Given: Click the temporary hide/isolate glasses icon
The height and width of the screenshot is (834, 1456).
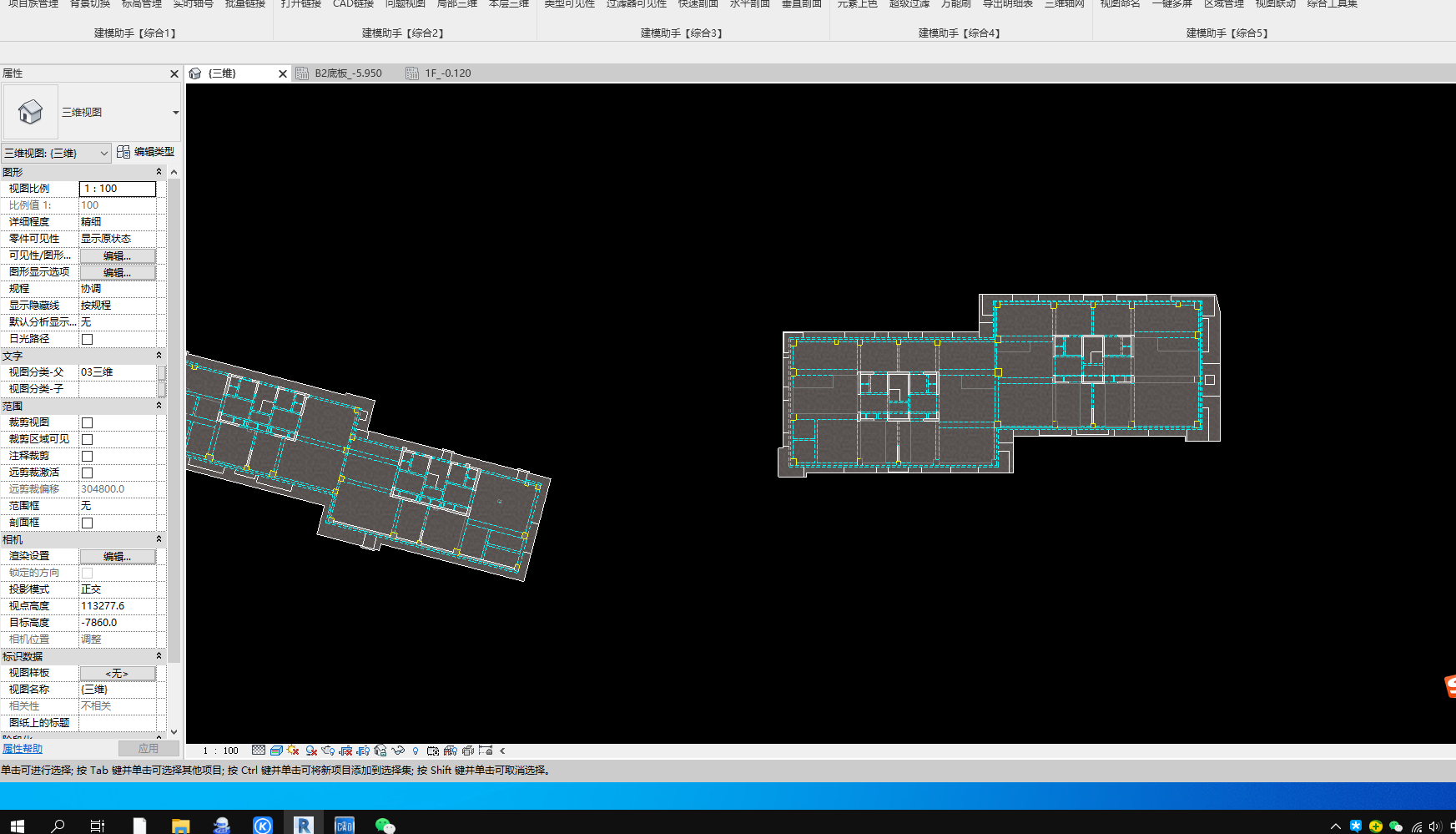Looking at the screenshot, I should (398, 751).
